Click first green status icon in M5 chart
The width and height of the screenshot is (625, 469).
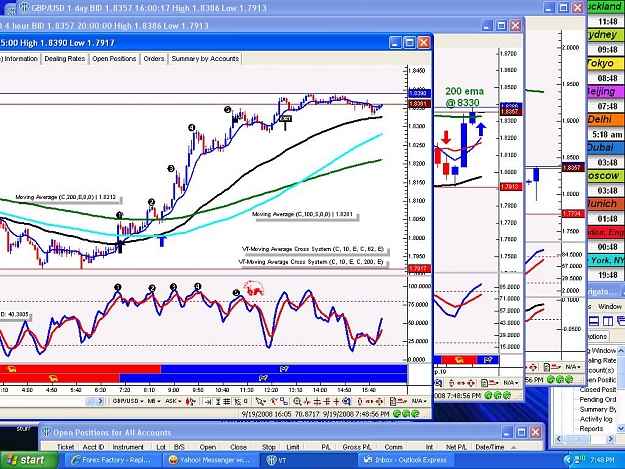click(x=397, y=414)
